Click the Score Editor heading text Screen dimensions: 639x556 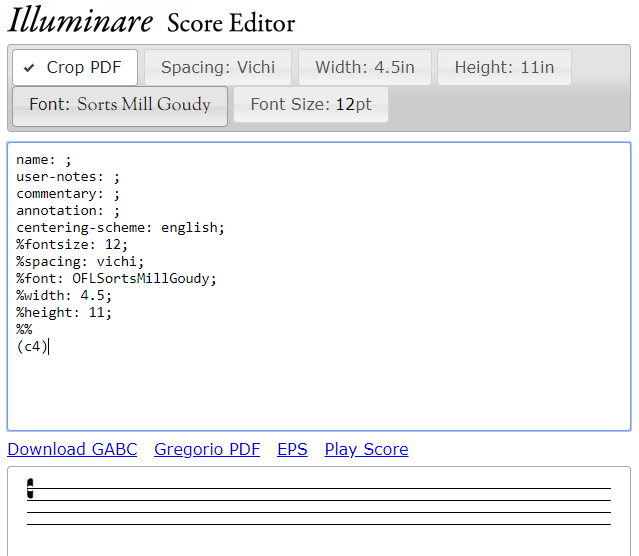tap(231, 23)
